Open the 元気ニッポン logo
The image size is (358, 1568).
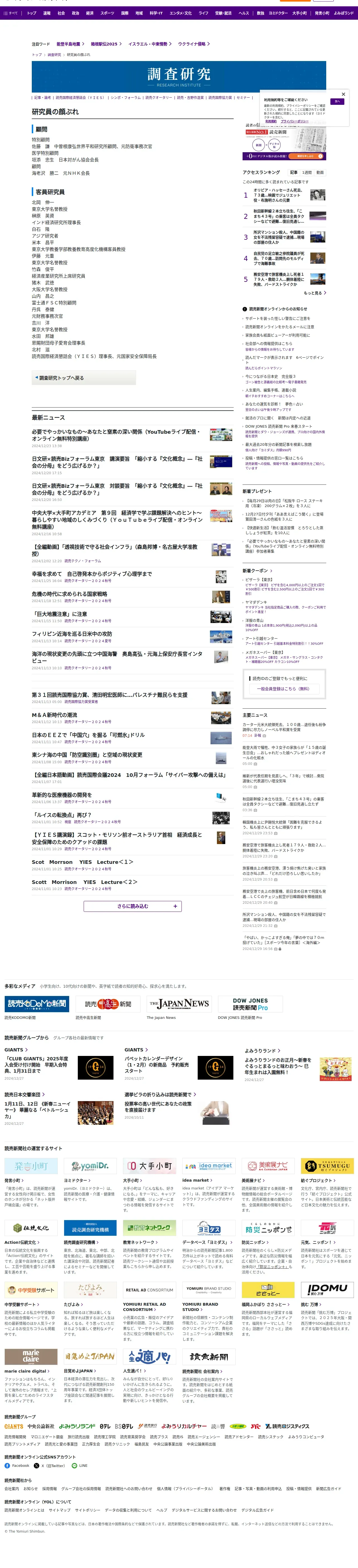point(327,1228)
